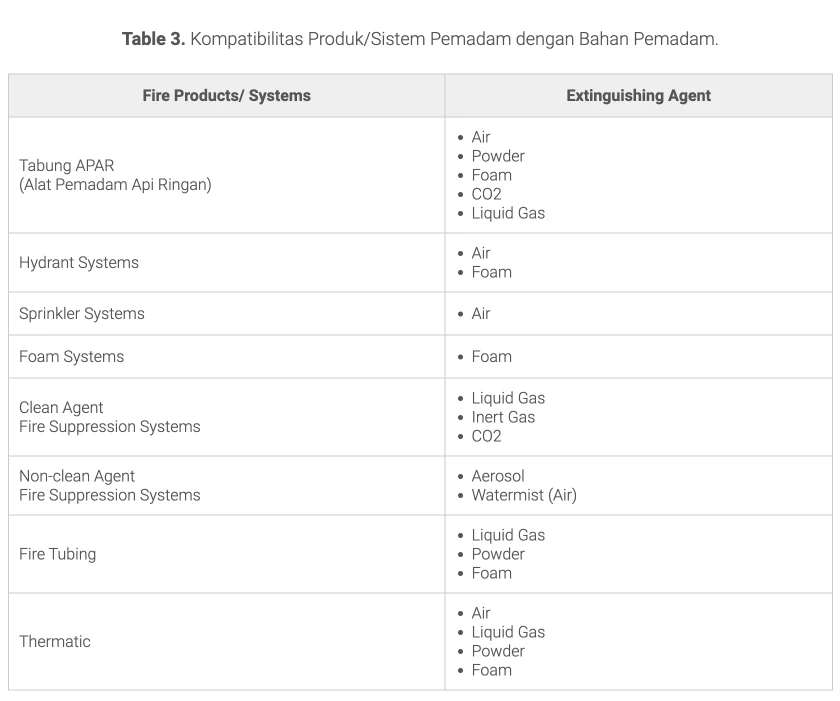The width and height of the screenshot is (840, 701).
Task: Click "Powder" in the Fire Tubing row
Action: 498,554
